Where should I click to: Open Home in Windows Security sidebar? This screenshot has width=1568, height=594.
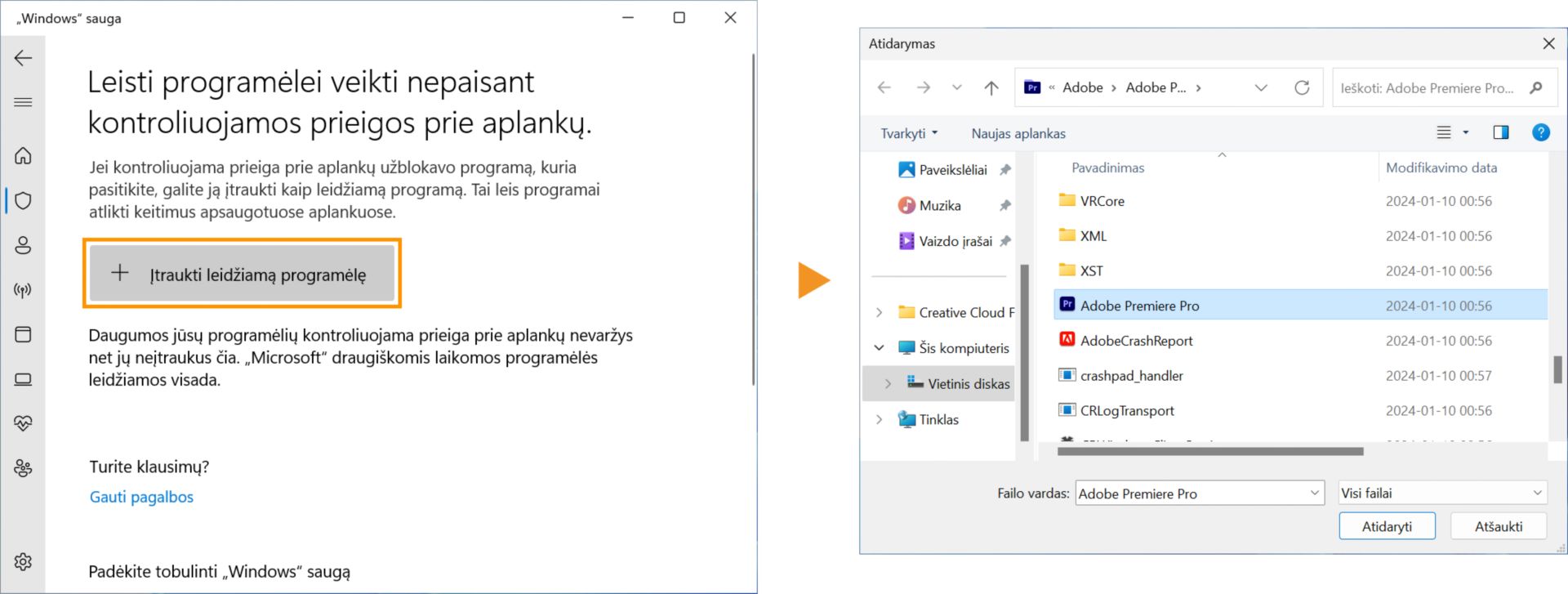(x=23, y=155)
